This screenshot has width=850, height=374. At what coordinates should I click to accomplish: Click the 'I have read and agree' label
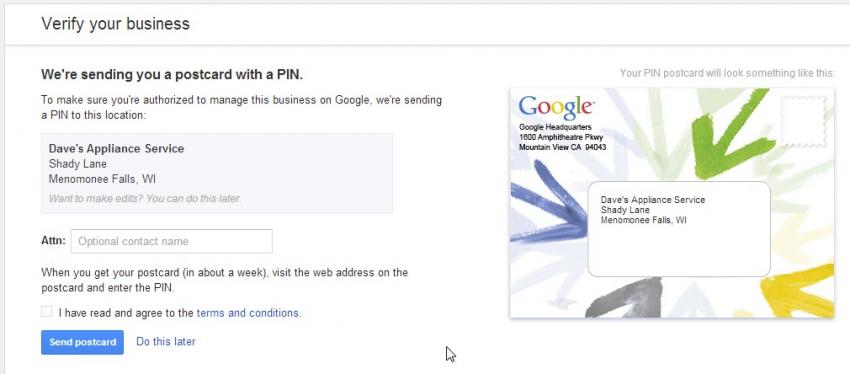coord(126,313)
